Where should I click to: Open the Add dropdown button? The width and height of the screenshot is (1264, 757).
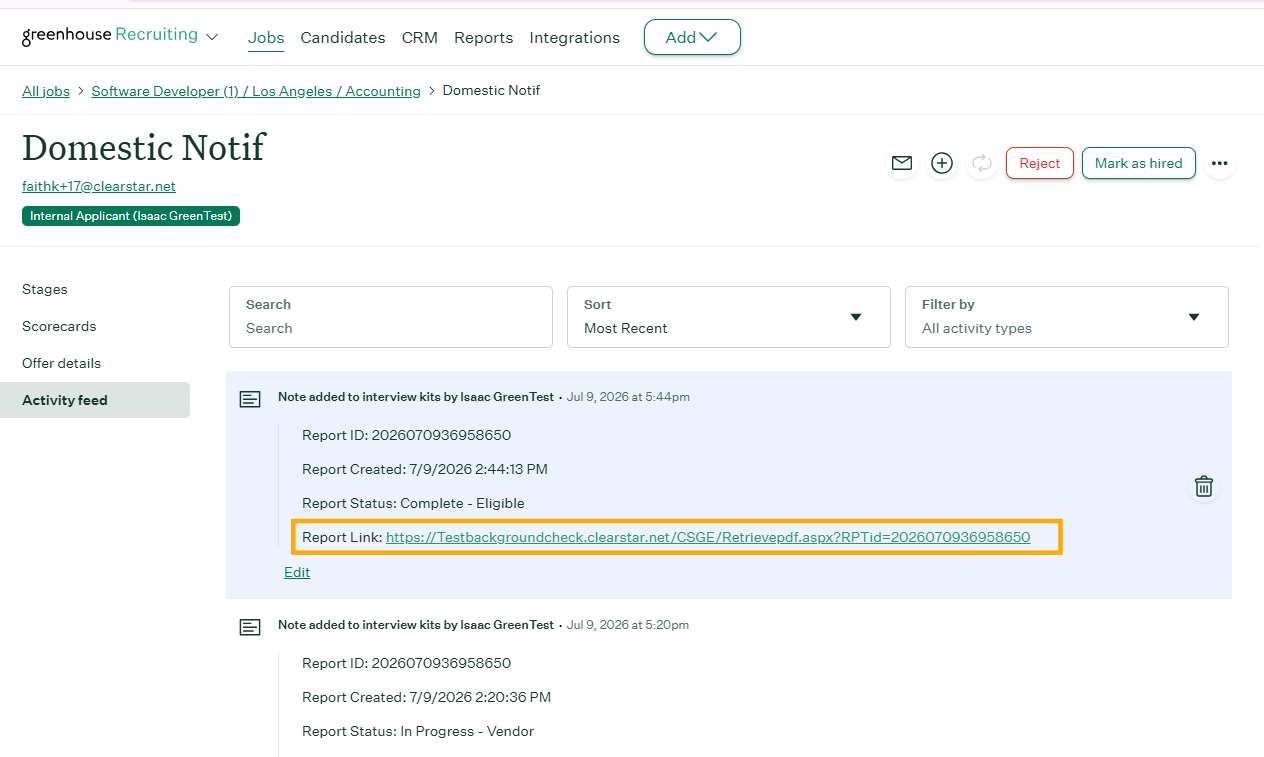(692, 37)
